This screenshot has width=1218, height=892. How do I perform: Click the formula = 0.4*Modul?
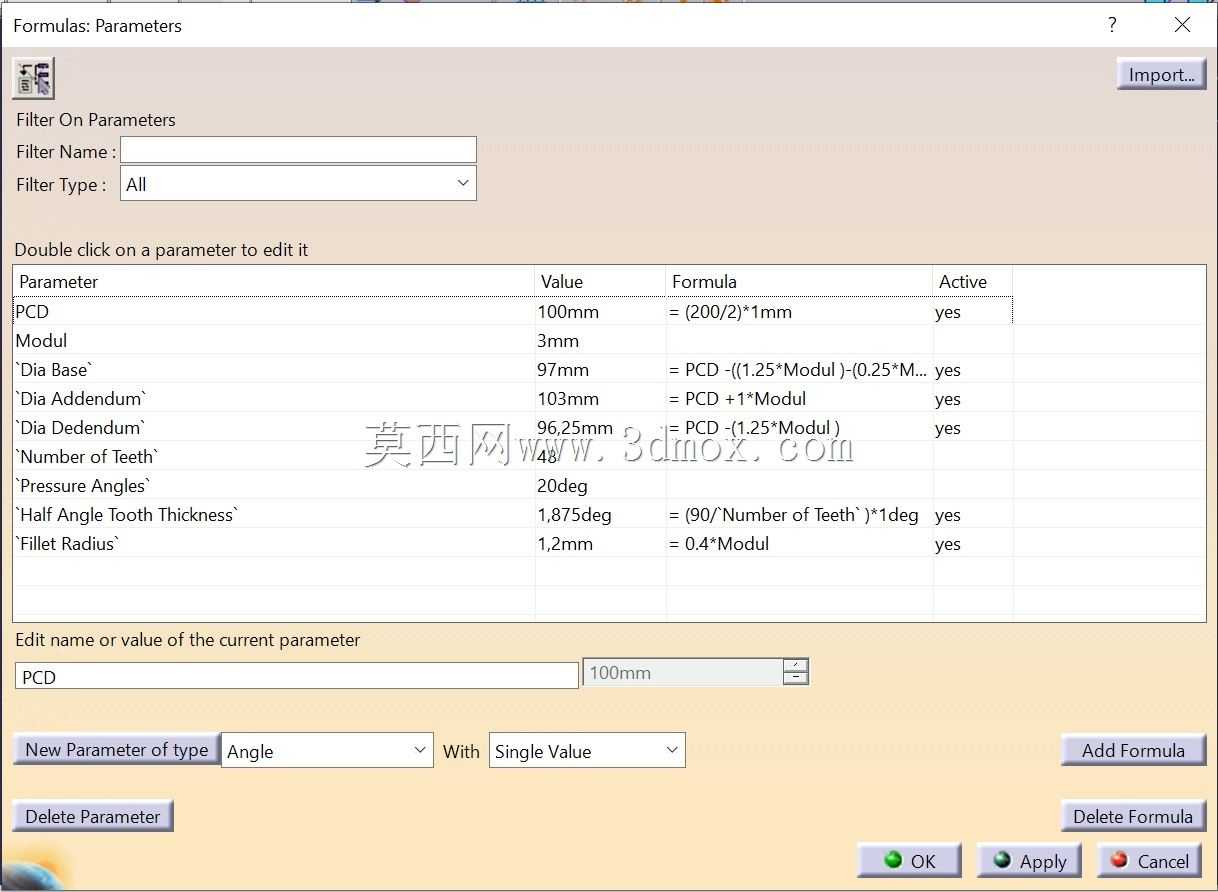719,543
